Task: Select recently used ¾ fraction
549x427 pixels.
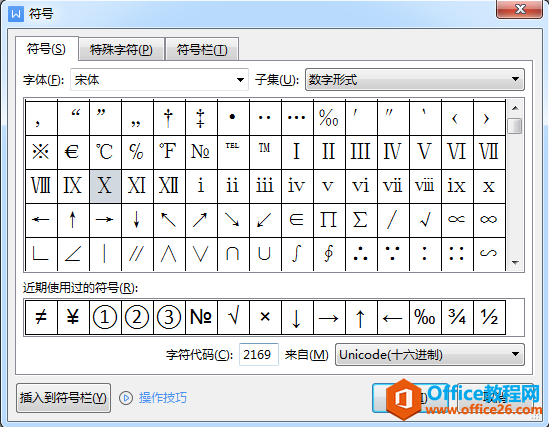Action: click(457, 317)
